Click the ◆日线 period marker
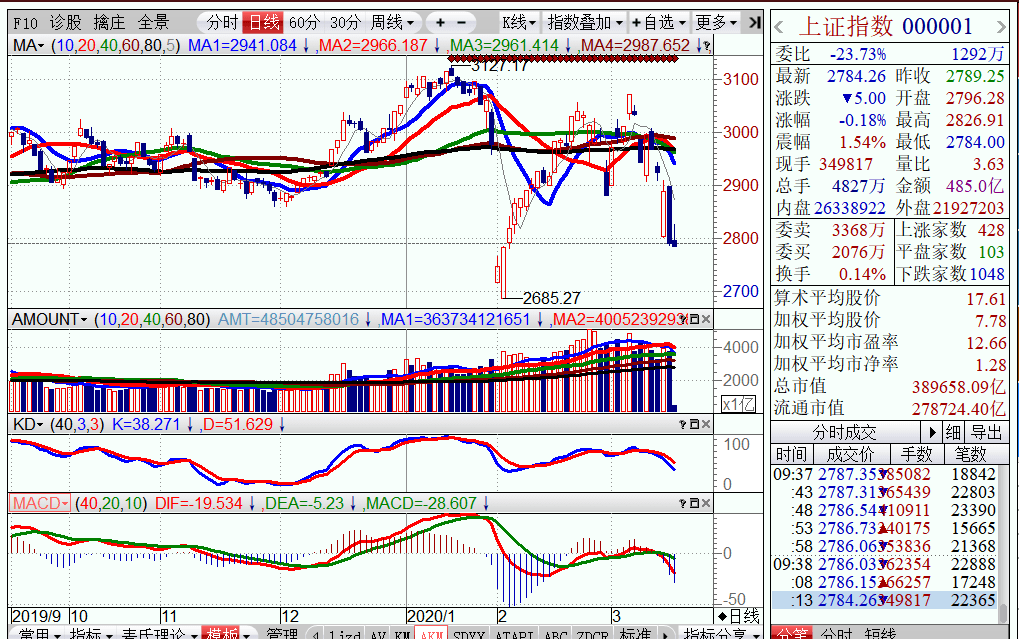 pos(738,616)
